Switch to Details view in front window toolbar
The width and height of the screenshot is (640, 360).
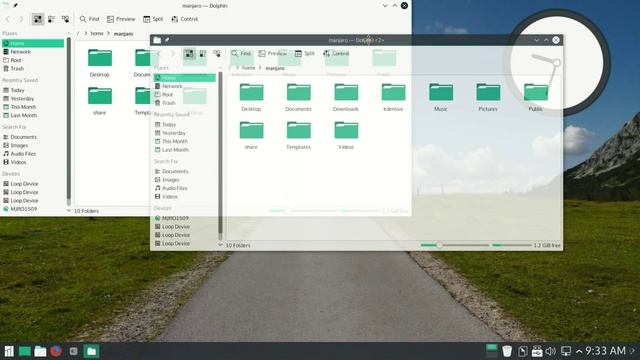point(217,53)
